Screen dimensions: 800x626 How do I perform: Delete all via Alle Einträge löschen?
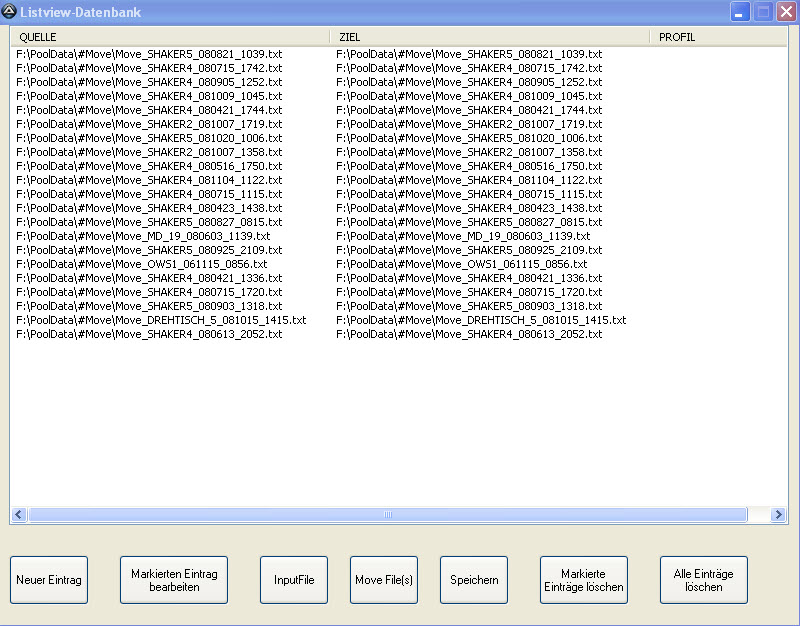tap(704, 580)
